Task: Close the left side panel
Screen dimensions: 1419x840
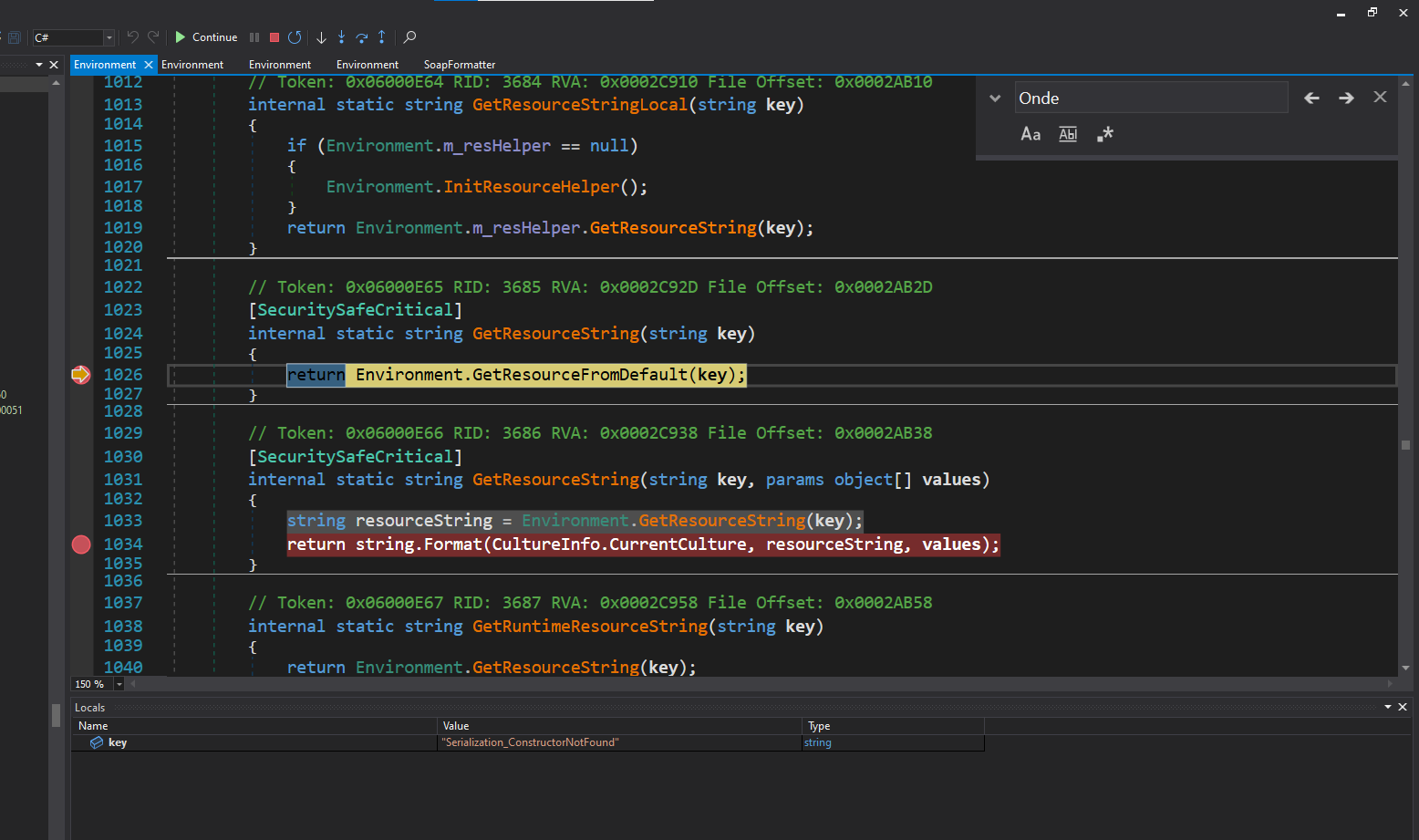Action: coord(54,65)
